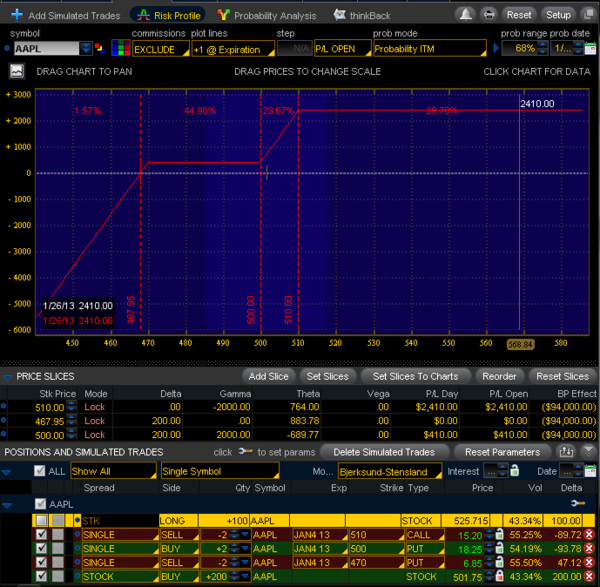
Task: Open the plot lines '+1 @ Expiration' dropdown
Action: coord(233,49)
